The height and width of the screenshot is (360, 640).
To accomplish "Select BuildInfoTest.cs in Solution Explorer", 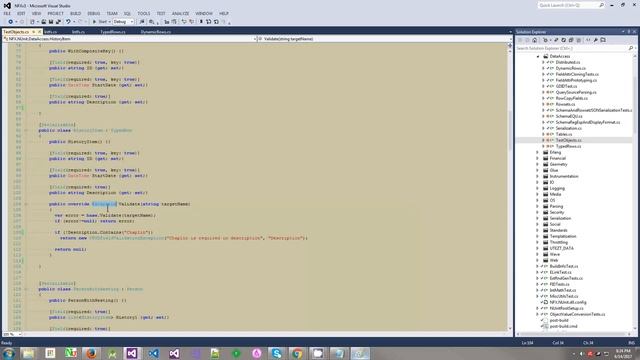I will pyautogui.click(x=564, y=266).
